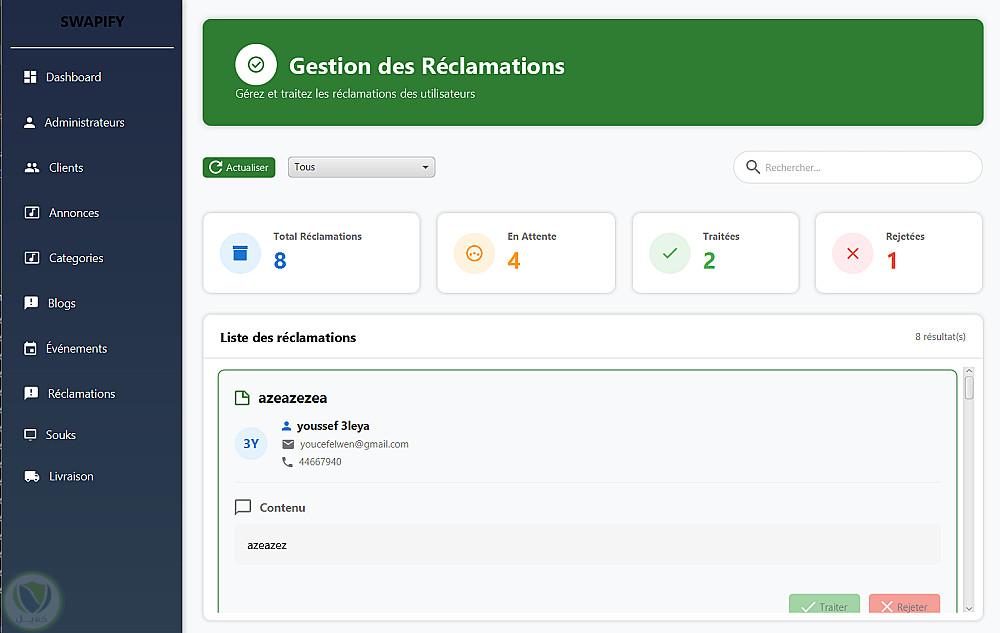Screen dimensions: 1000x633
Task: Click the Traiter button
Action: click(824, 606)
